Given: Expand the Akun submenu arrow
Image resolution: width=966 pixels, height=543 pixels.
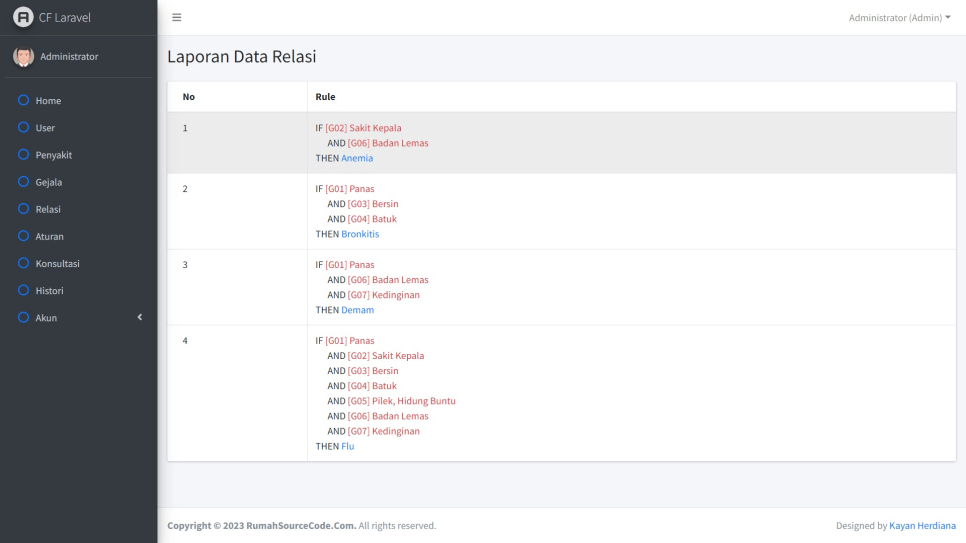Looking at the screenshot, I should coord(140,317).
